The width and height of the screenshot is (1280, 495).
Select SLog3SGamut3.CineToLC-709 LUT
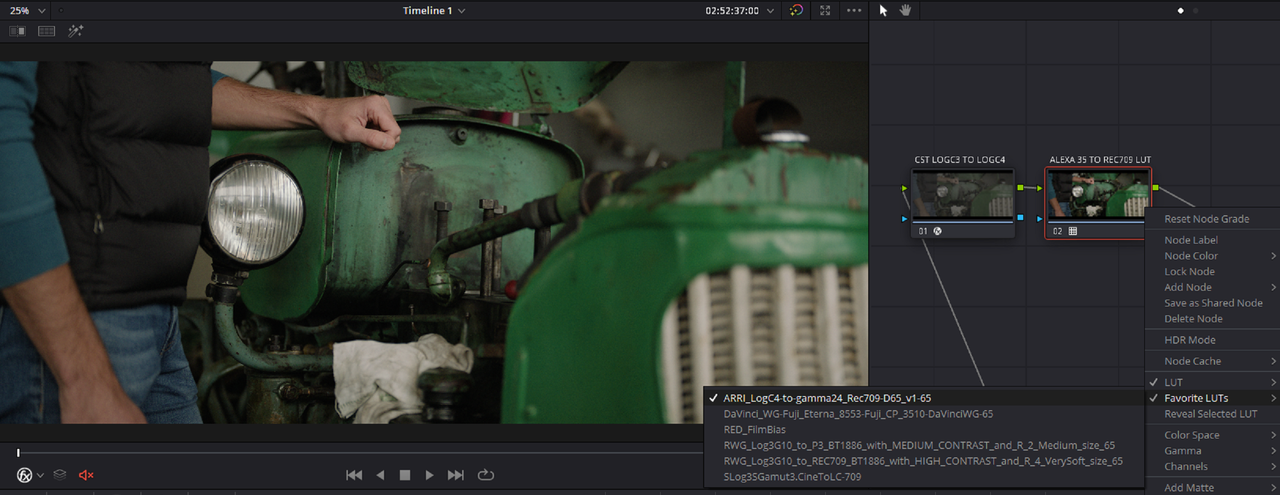pos(923,477)
